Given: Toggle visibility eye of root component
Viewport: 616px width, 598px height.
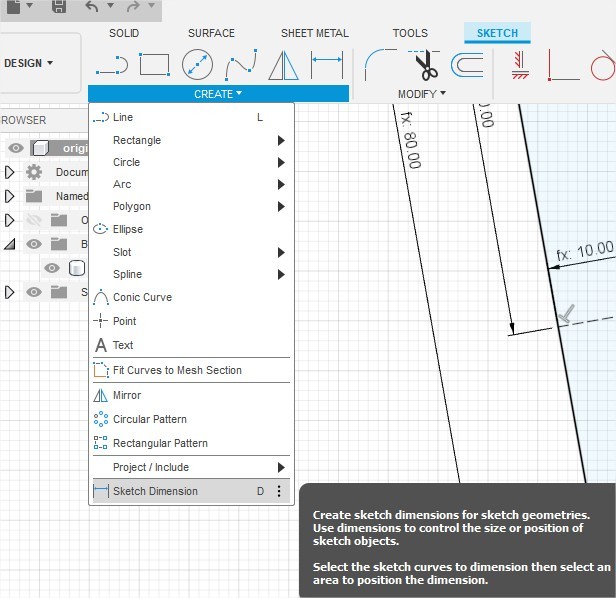Looking at the screenshot, I should 16,148.
